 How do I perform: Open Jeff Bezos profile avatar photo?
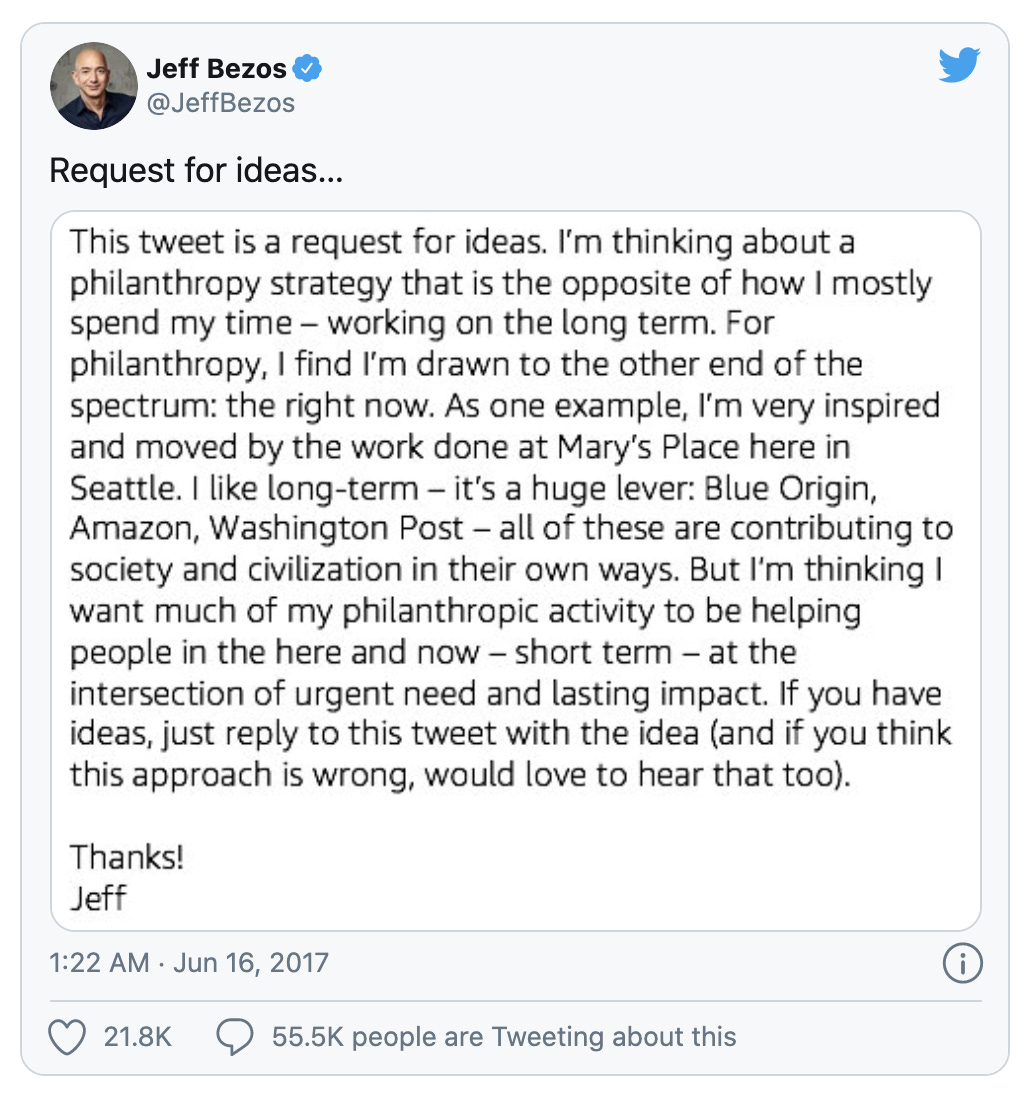coord(93,86)
